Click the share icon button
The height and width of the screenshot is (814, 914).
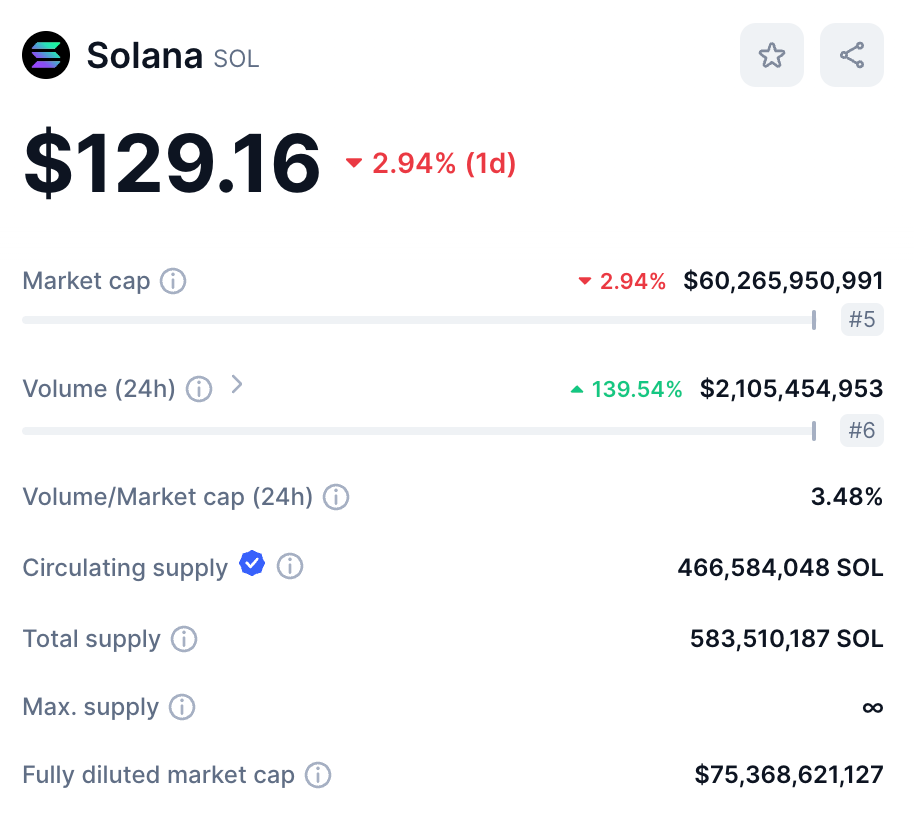click(852, 55)
